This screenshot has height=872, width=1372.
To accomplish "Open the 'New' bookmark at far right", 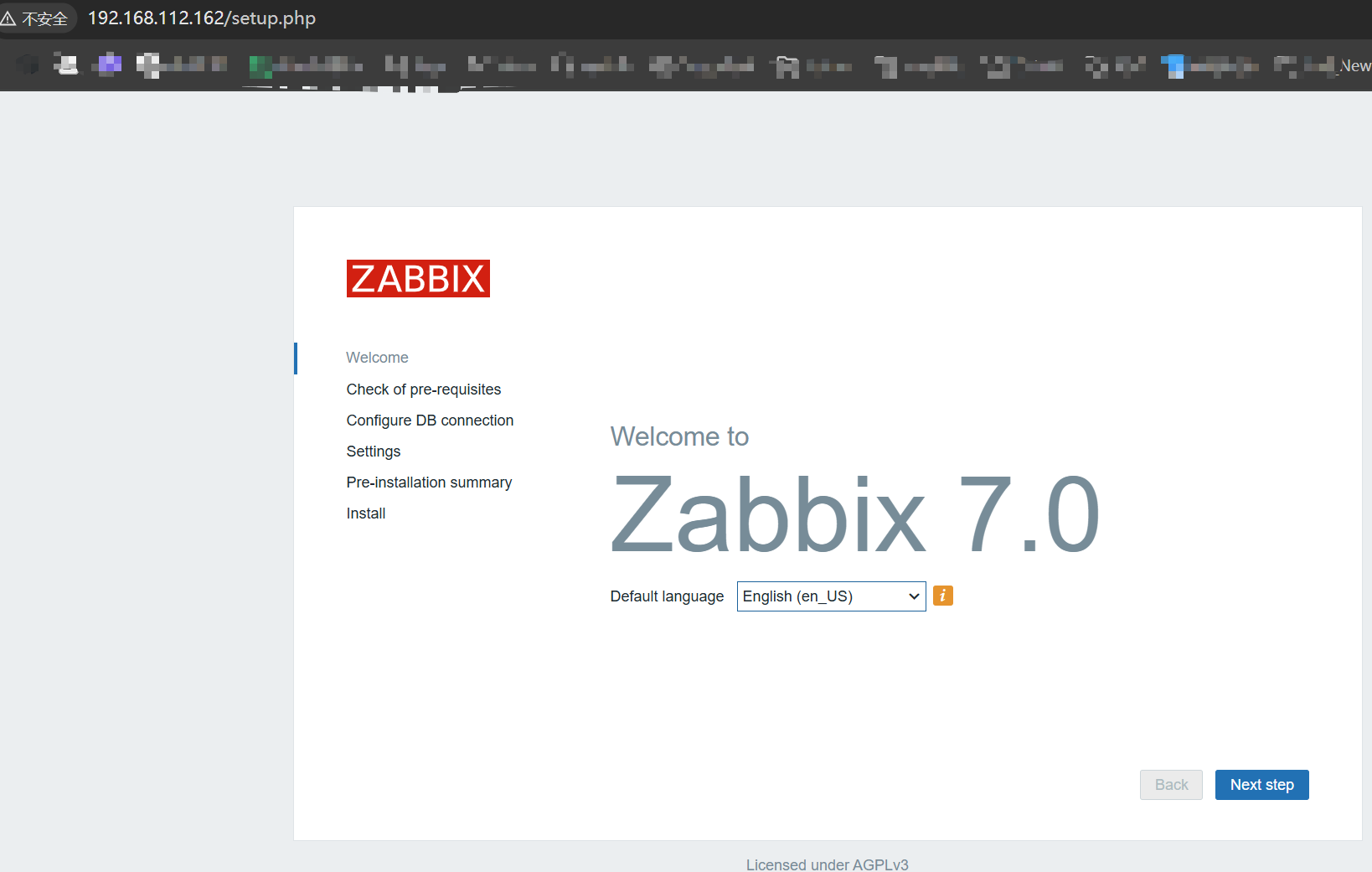I will (1354, 65).
